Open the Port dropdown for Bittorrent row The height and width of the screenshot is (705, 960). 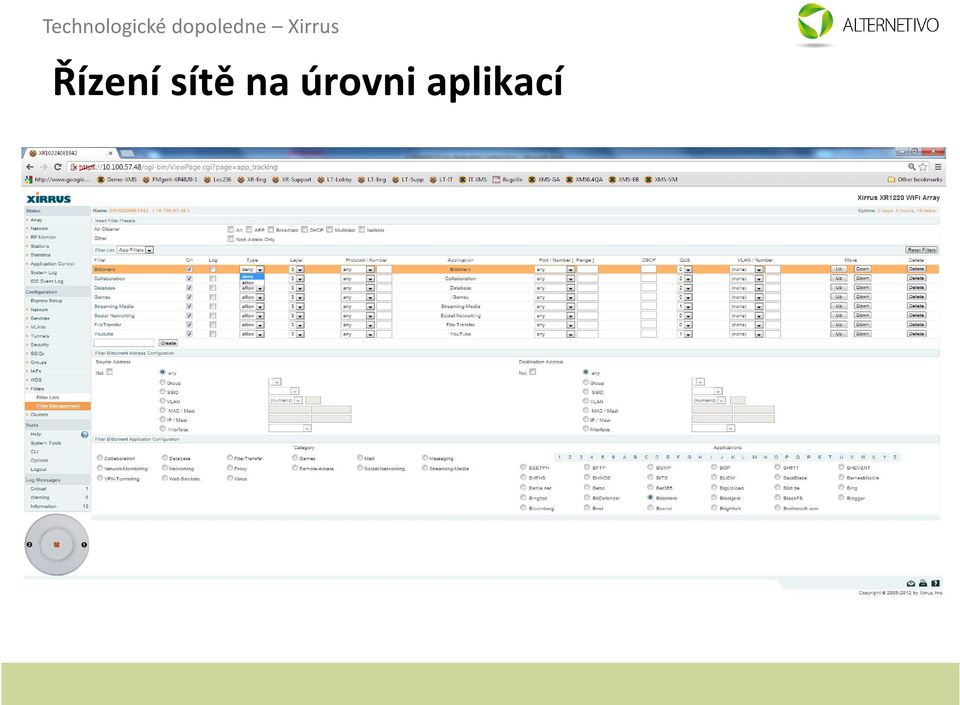[x=555, y=269]
